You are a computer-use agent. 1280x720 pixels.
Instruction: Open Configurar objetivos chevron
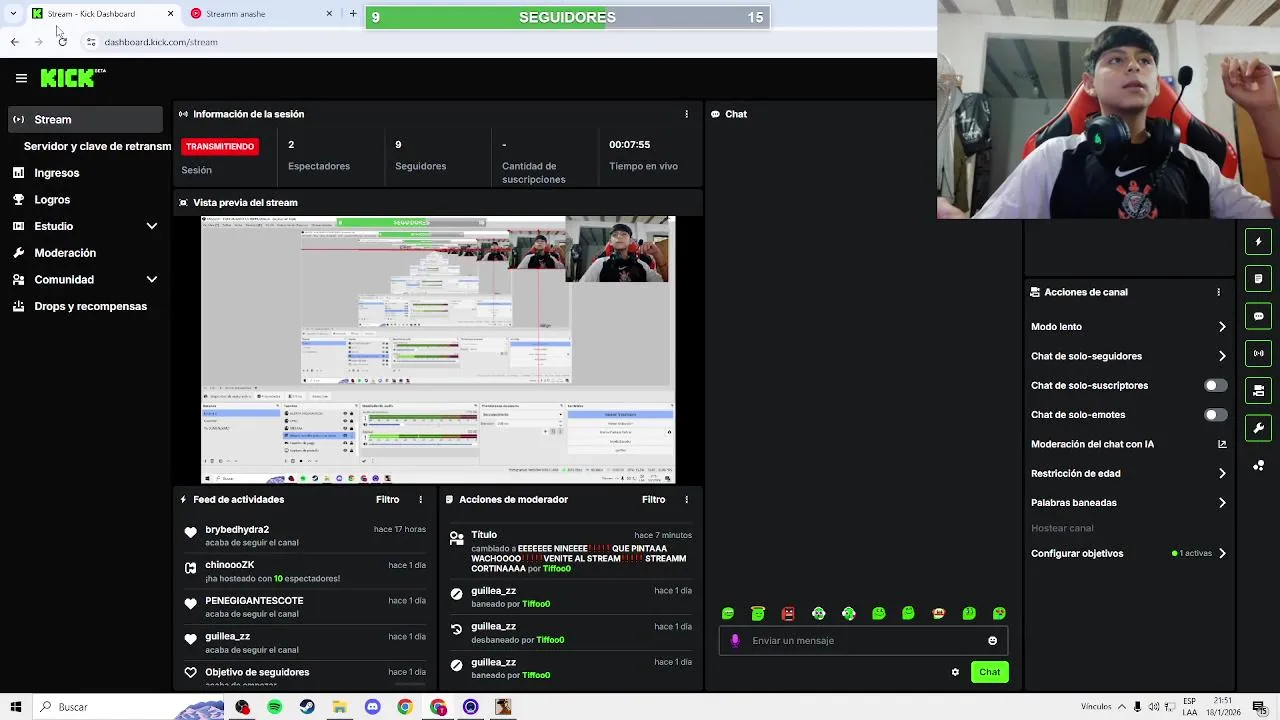tap(1222, 553)
